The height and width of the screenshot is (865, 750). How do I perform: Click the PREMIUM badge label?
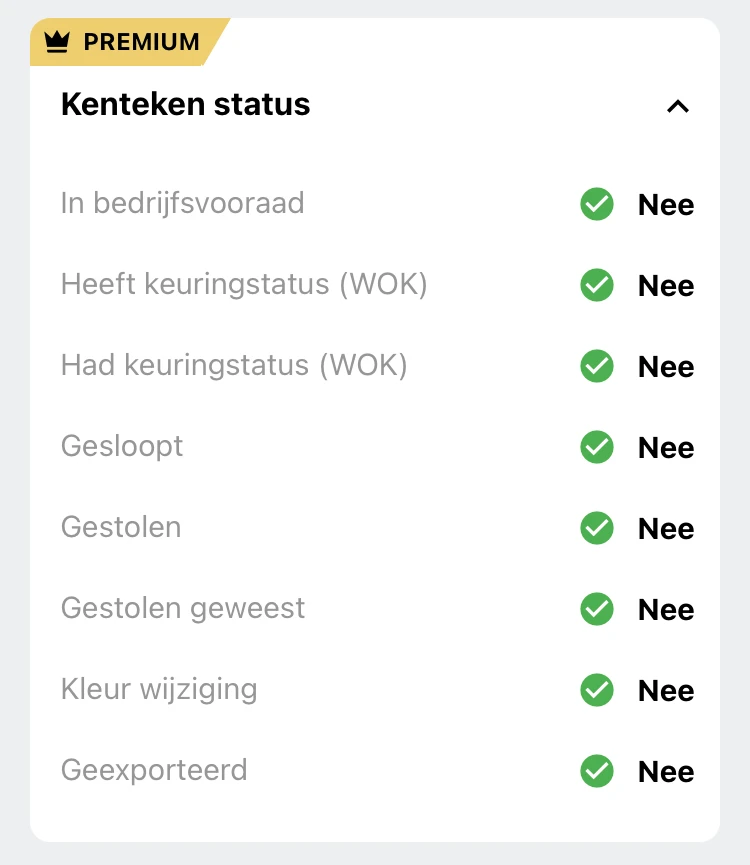[141, 42]
